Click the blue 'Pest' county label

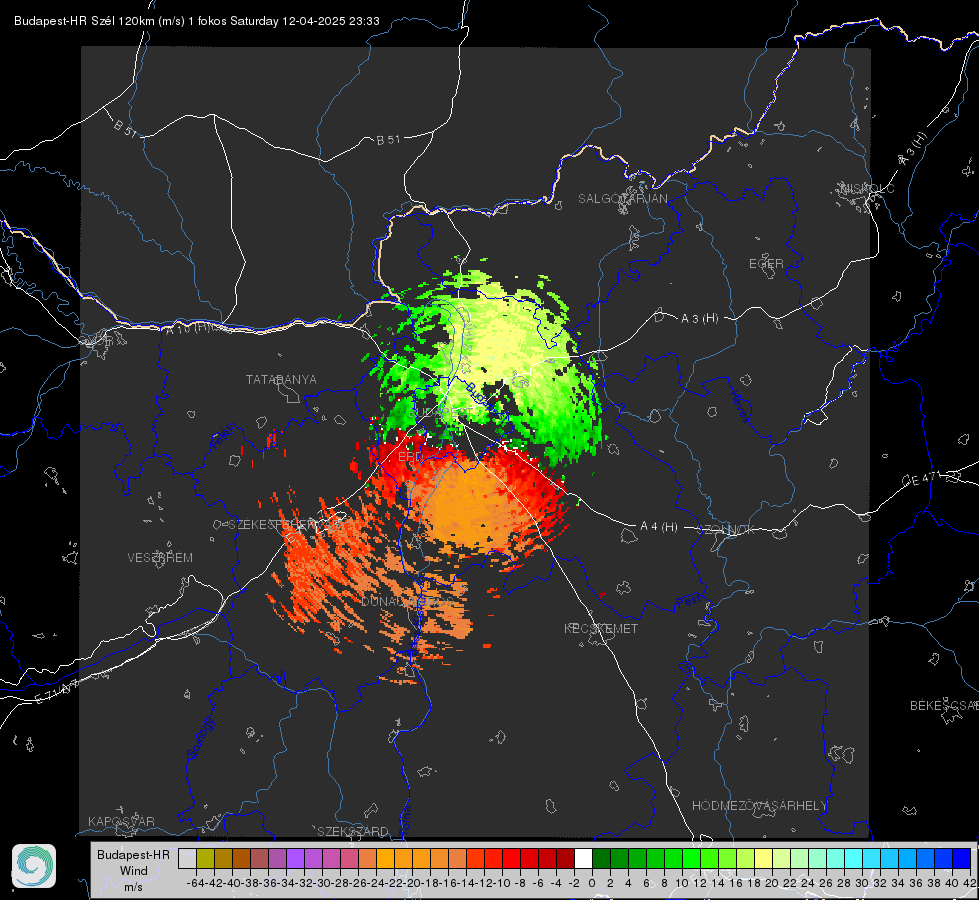[x=689, y=601]
